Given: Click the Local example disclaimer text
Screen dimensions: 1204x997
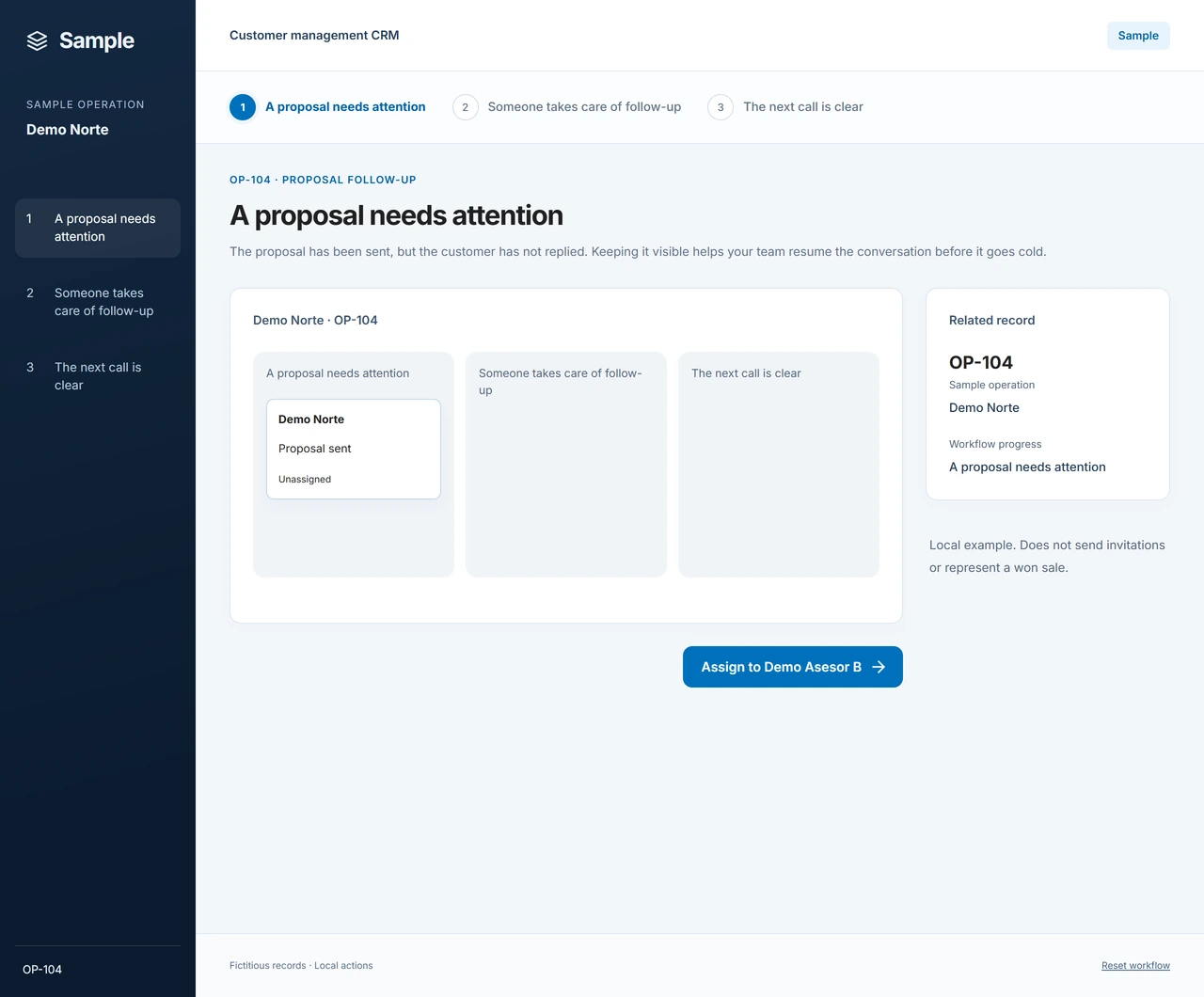Looking at the screenshot, I should pyautogui.click(x=1047, y=557).
